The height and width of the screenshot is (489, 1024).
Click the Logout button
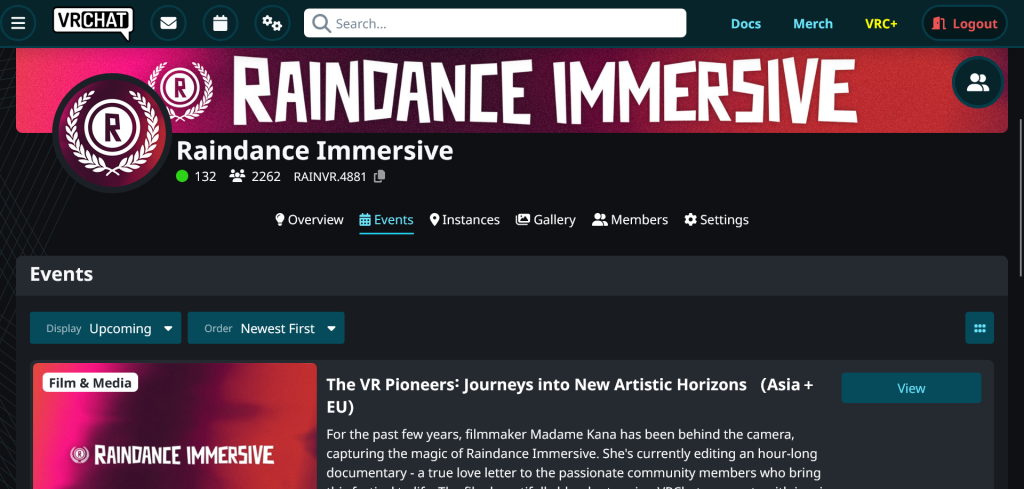click(x=965, y=24)
